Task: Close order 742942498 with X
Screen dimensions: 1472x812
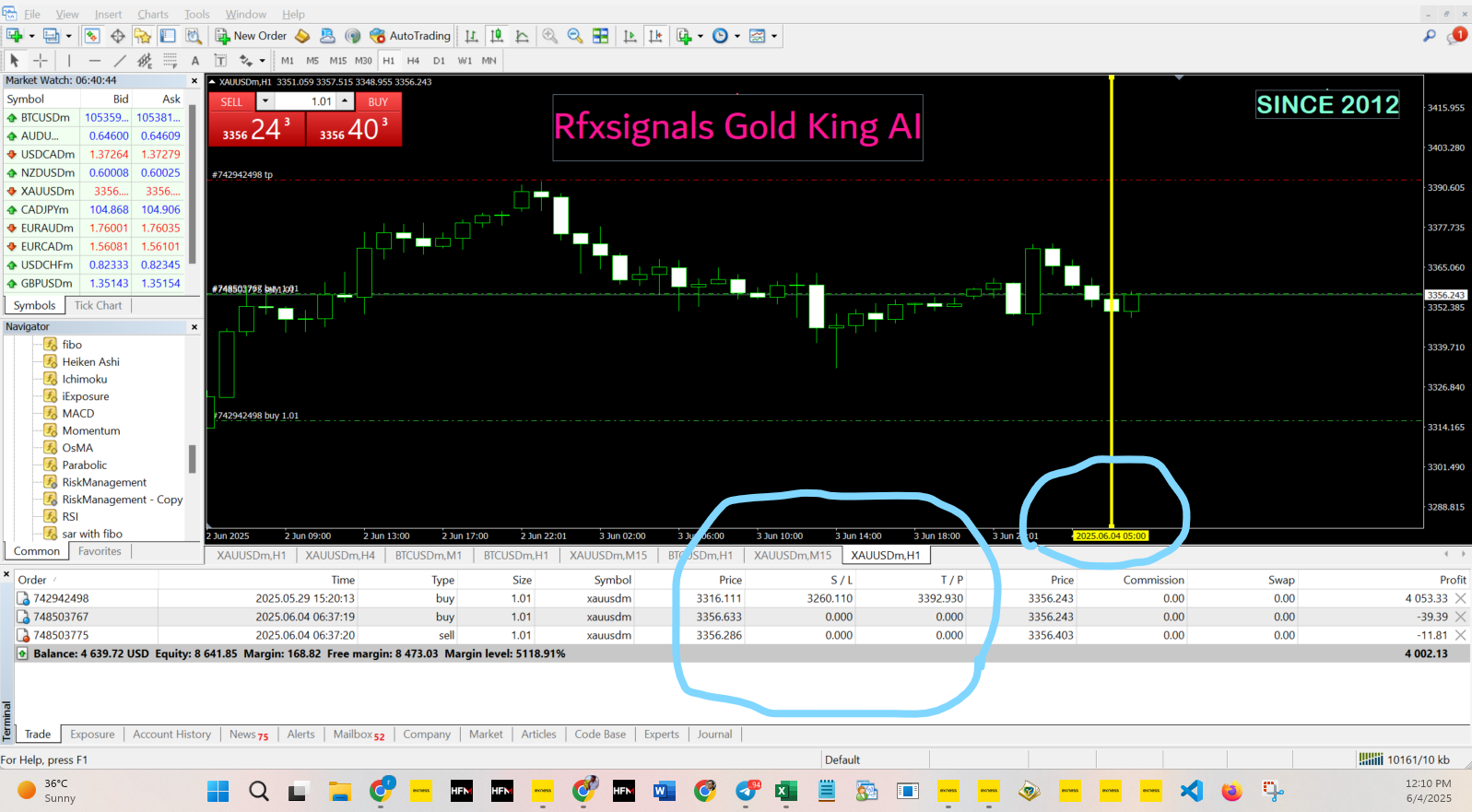Action: point(1461,598)
